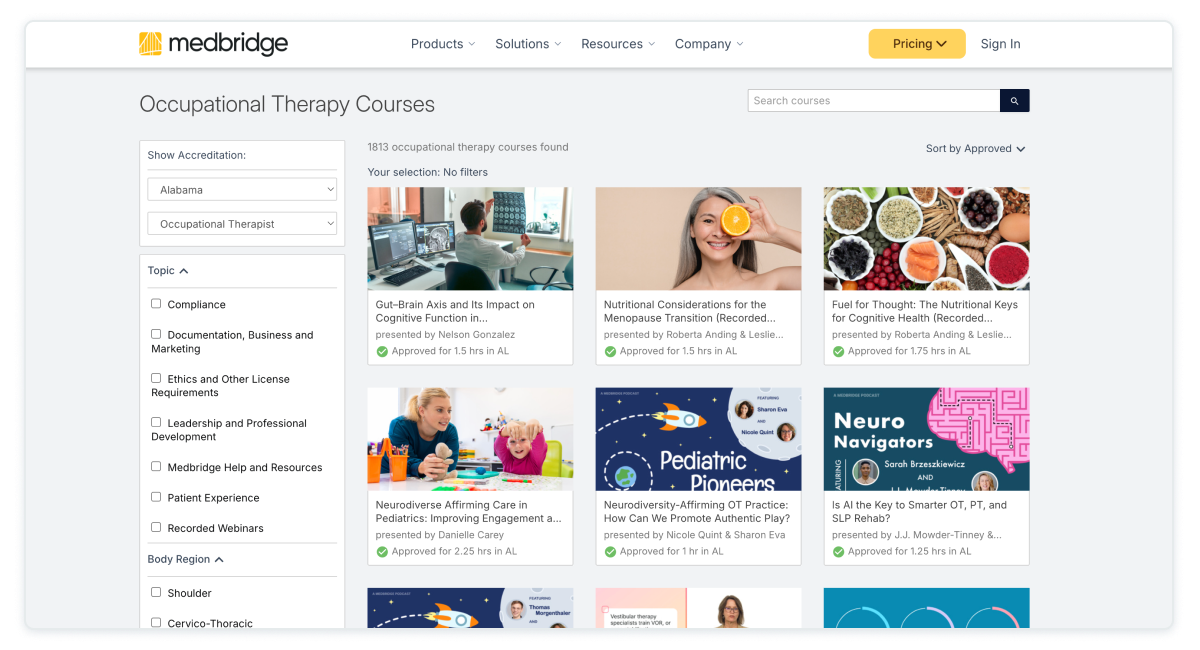Click the search magnifier icon button

(x=1015, y=101)
